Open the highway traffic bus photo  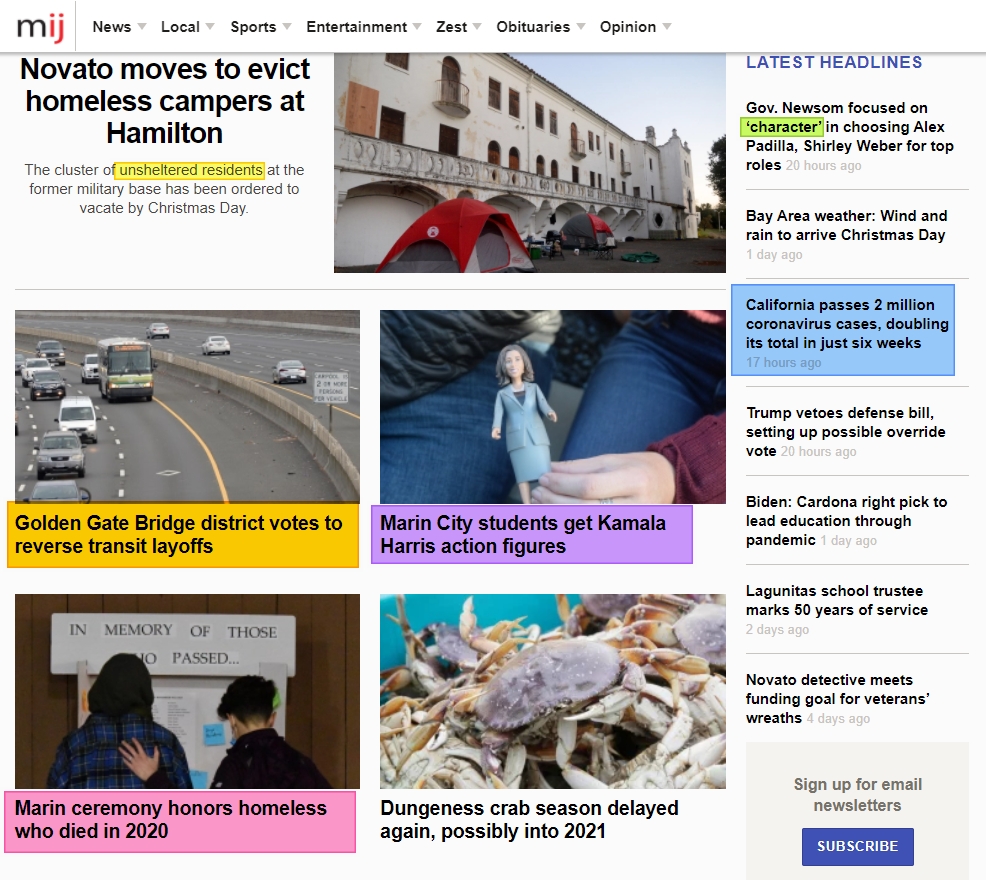click(187, 406)
